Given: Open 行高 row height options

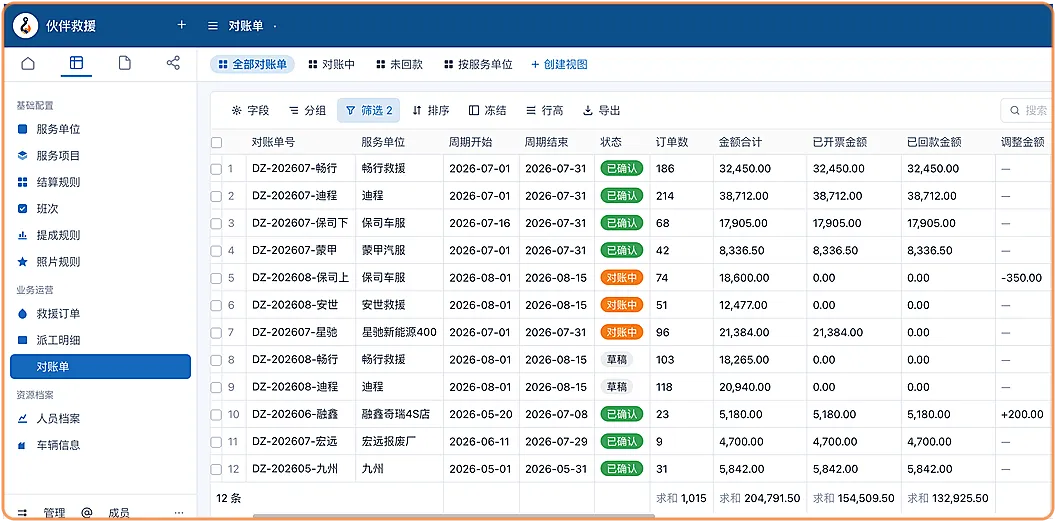Looking at the screenshot, I should [545, 110].
